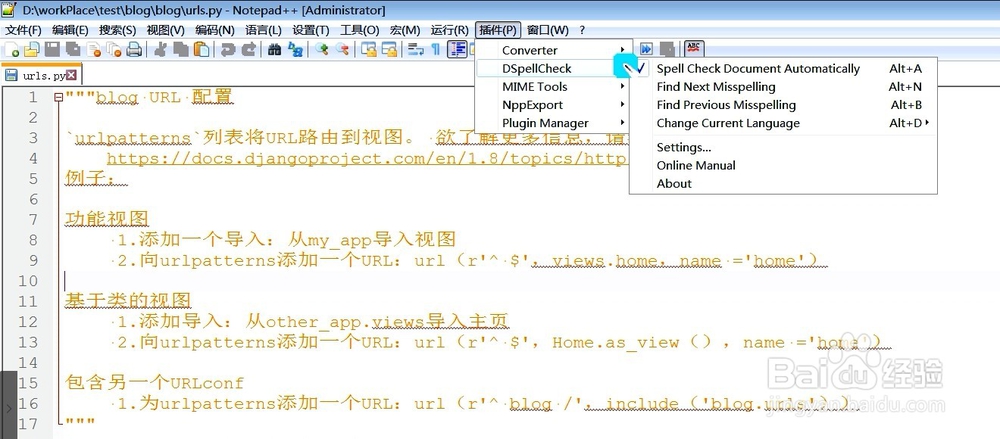Click the Save toolbar icon
Viewport: 1000px width, 439px height.
(x=52, y=50)
